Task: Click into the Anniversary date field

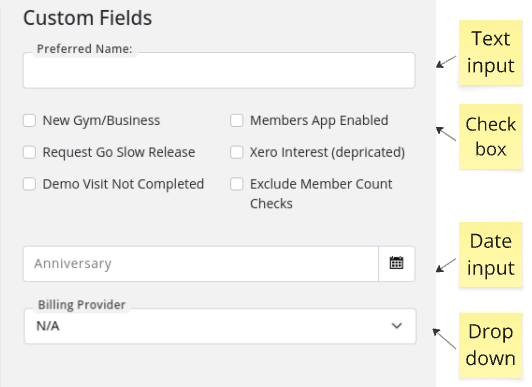Action: pos(201,264)
